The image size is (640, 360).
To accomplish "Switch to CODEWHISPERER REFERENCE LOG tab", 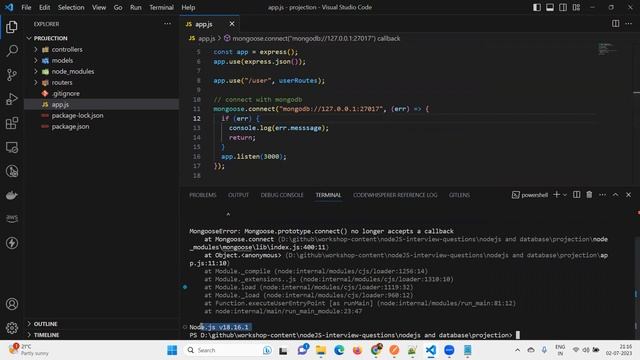I will coord(395,195).
